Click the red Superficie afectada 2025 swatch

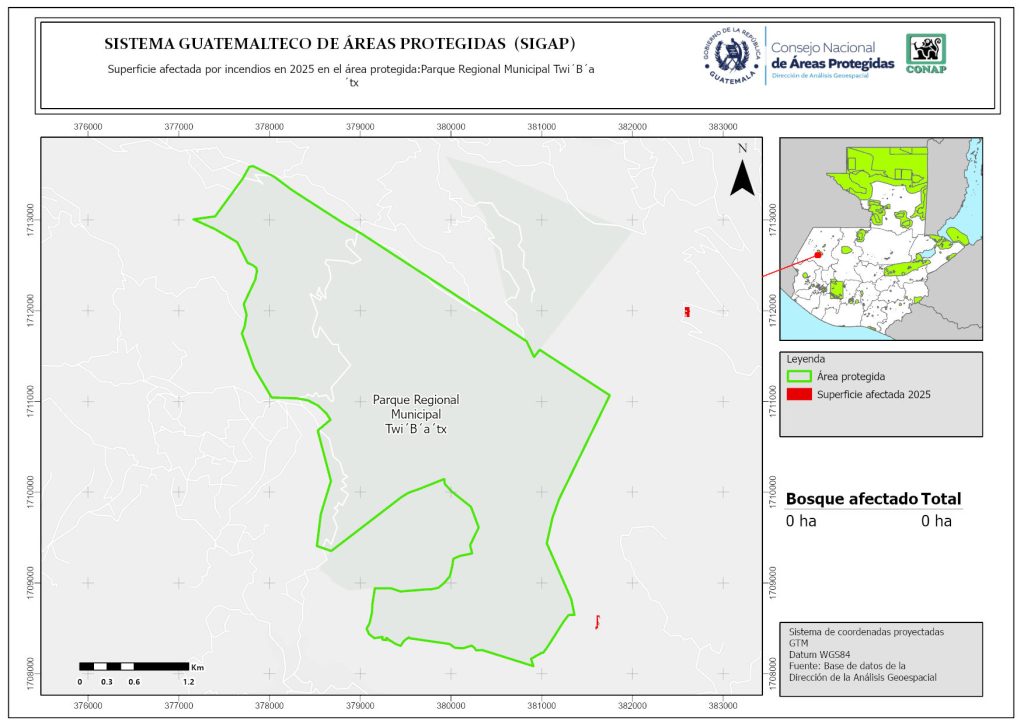point(798,395)
